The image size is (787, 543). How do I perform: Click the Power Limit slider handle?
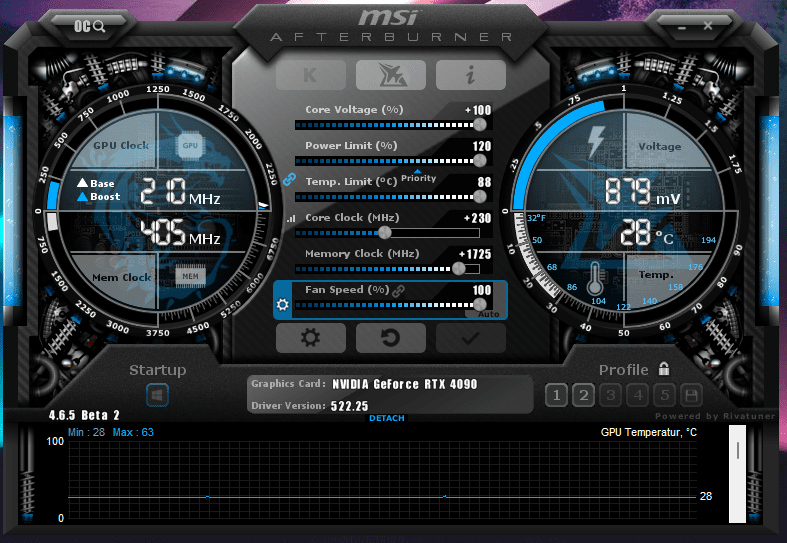[x=479, y=161]
